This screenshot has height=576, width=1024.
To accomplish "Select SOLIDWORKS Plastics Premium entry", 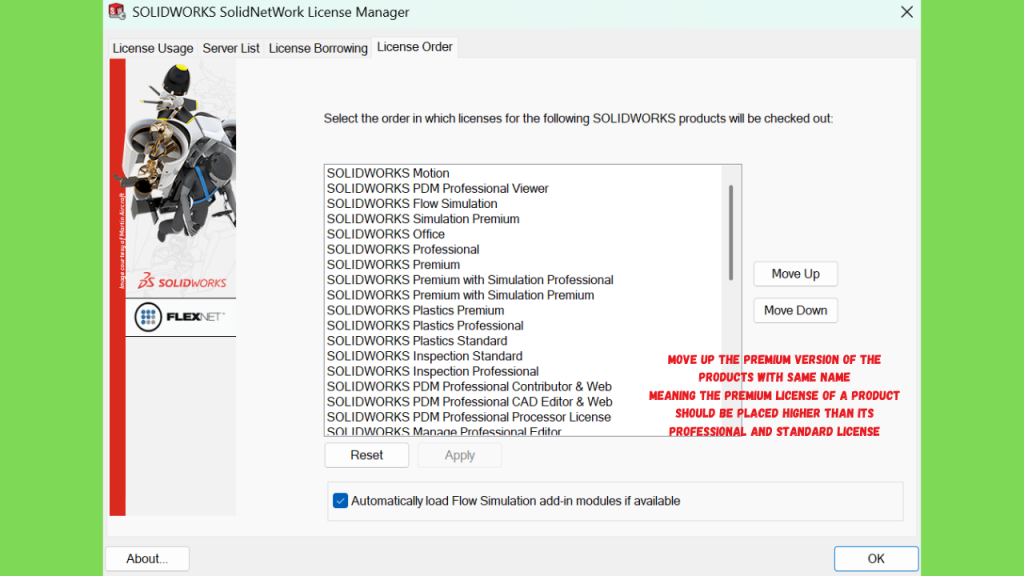I will (523, 310).
